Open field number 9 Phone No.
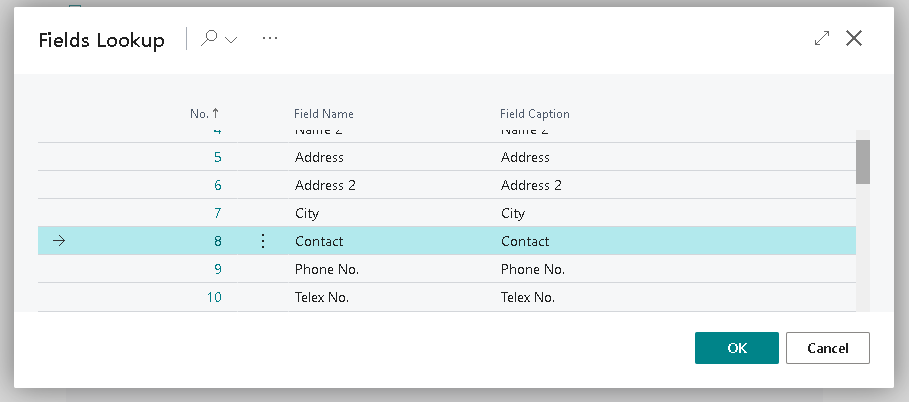The height and width of the screenshot is (402, 909). coord(218,269)
